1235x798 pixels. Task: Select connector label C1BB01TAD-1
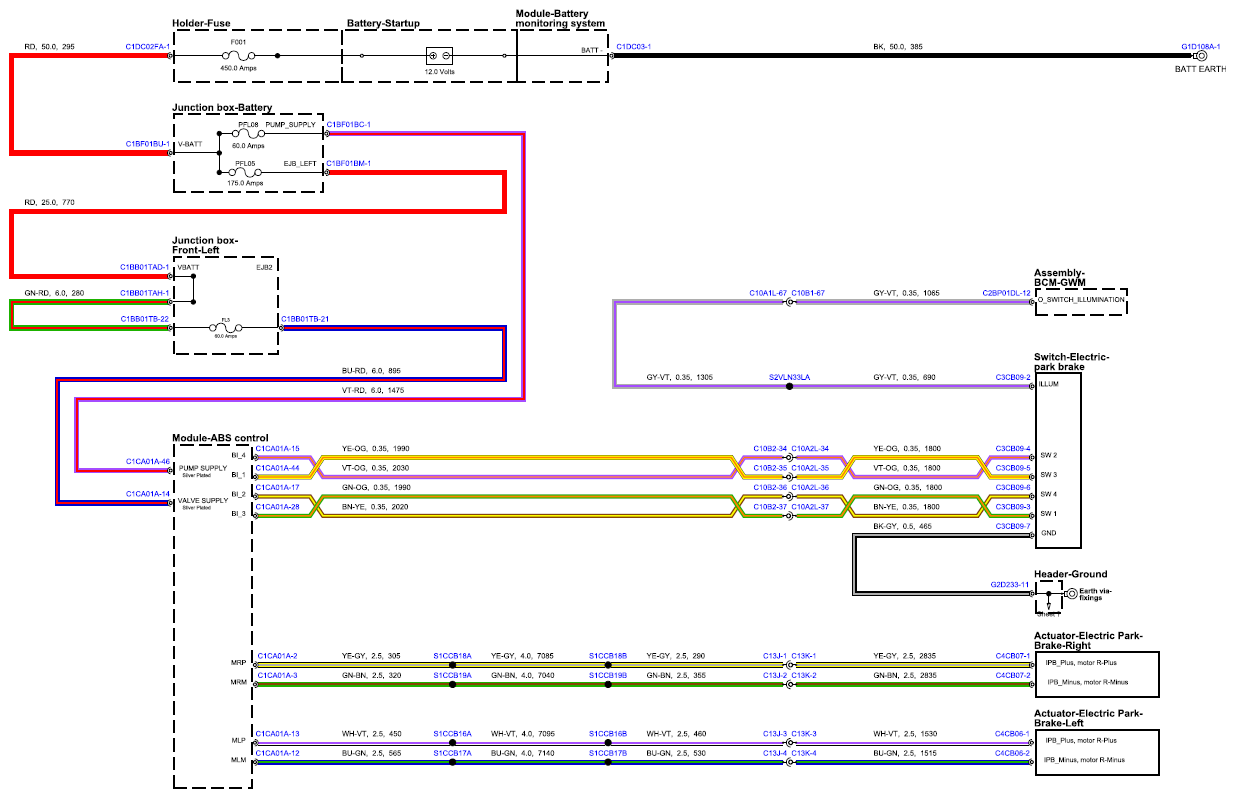pyautogui.click(x=146, y=267)
